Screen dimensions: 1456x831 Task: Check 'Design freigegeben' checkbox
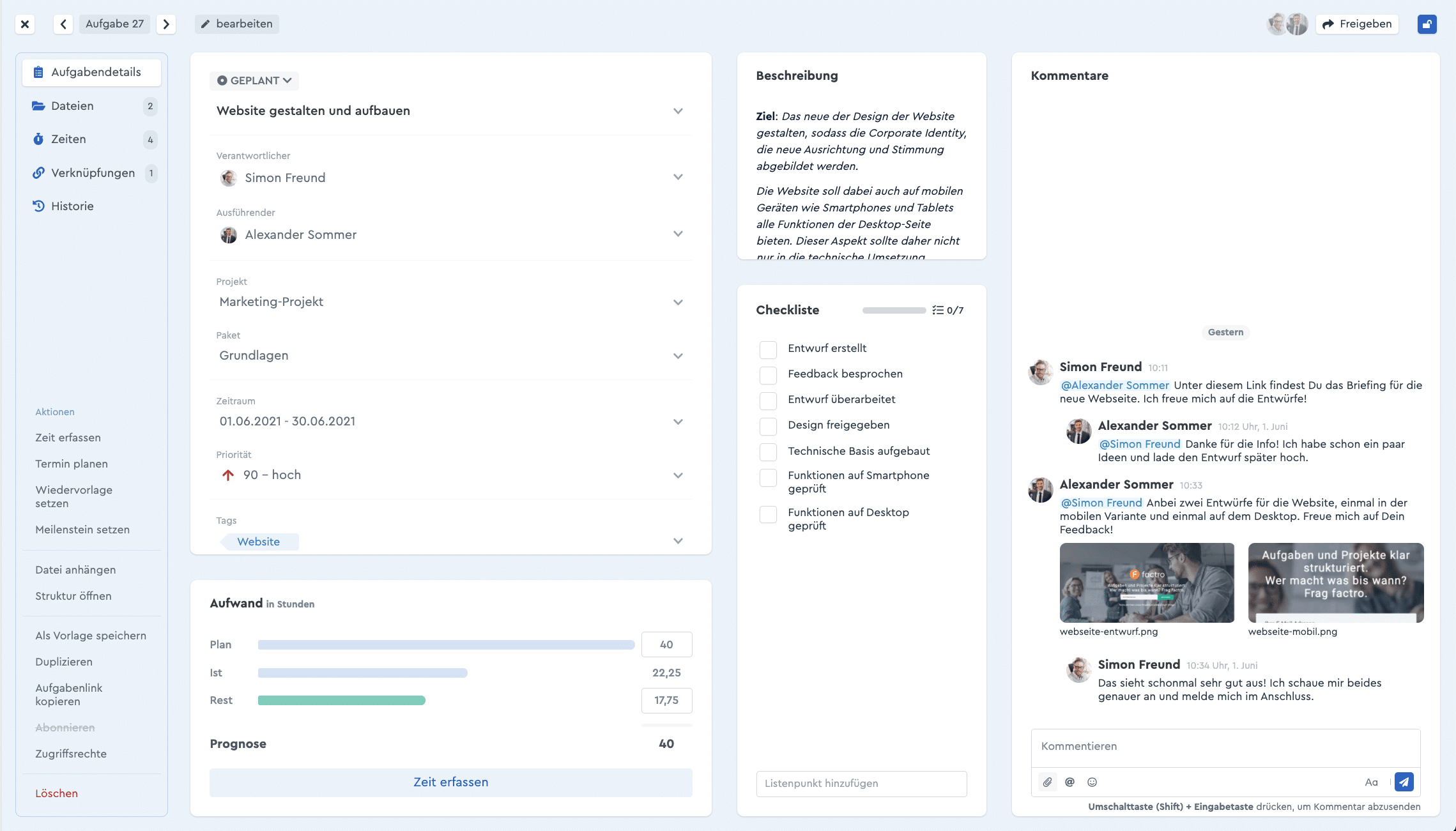click(768, 425)
